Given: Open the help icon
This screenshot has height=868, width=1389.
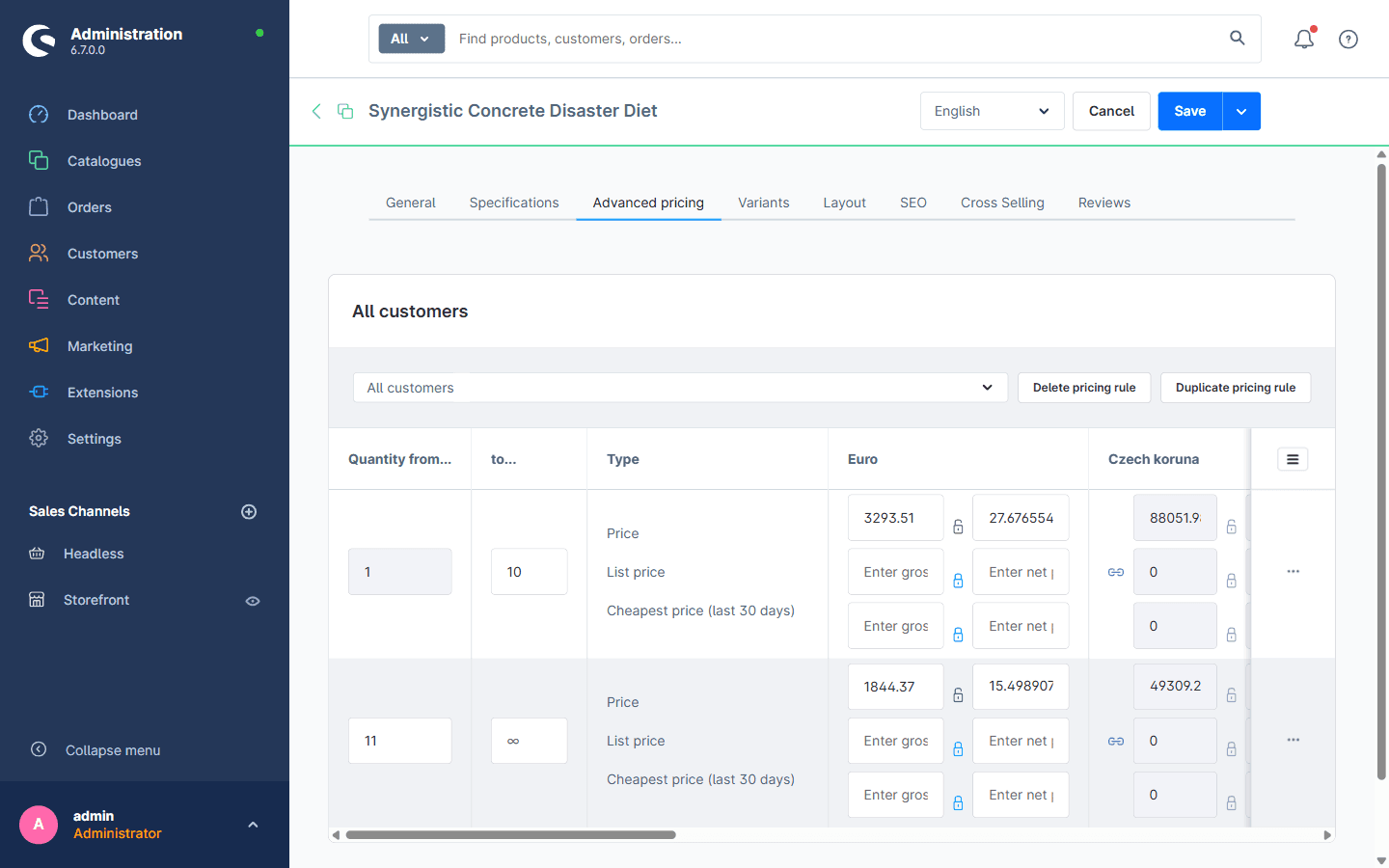Looking at the screenshot, I should pyautogui.click(x=1348, y=39).
